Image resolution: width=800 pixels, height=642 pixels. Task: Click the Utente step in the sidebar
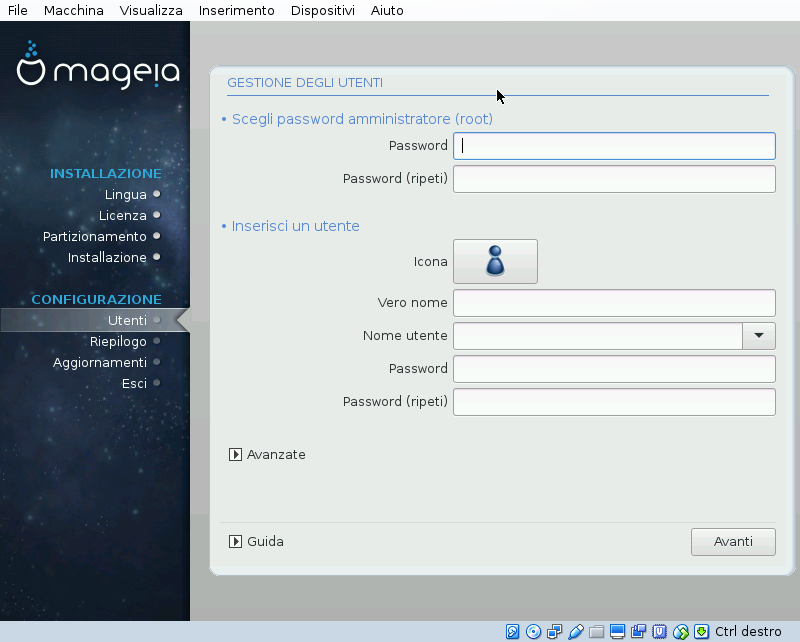[x=128, y=320]
